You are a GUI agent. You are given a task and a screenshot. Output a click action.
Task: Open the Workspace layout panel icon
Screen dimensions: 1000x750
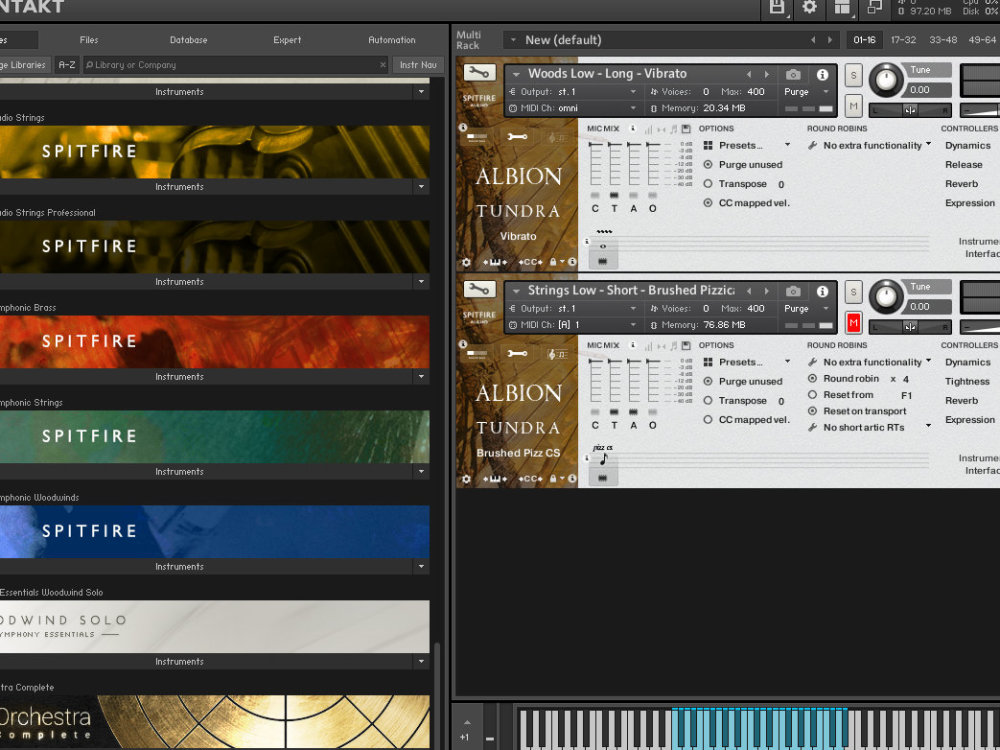(x=842, y=7)
